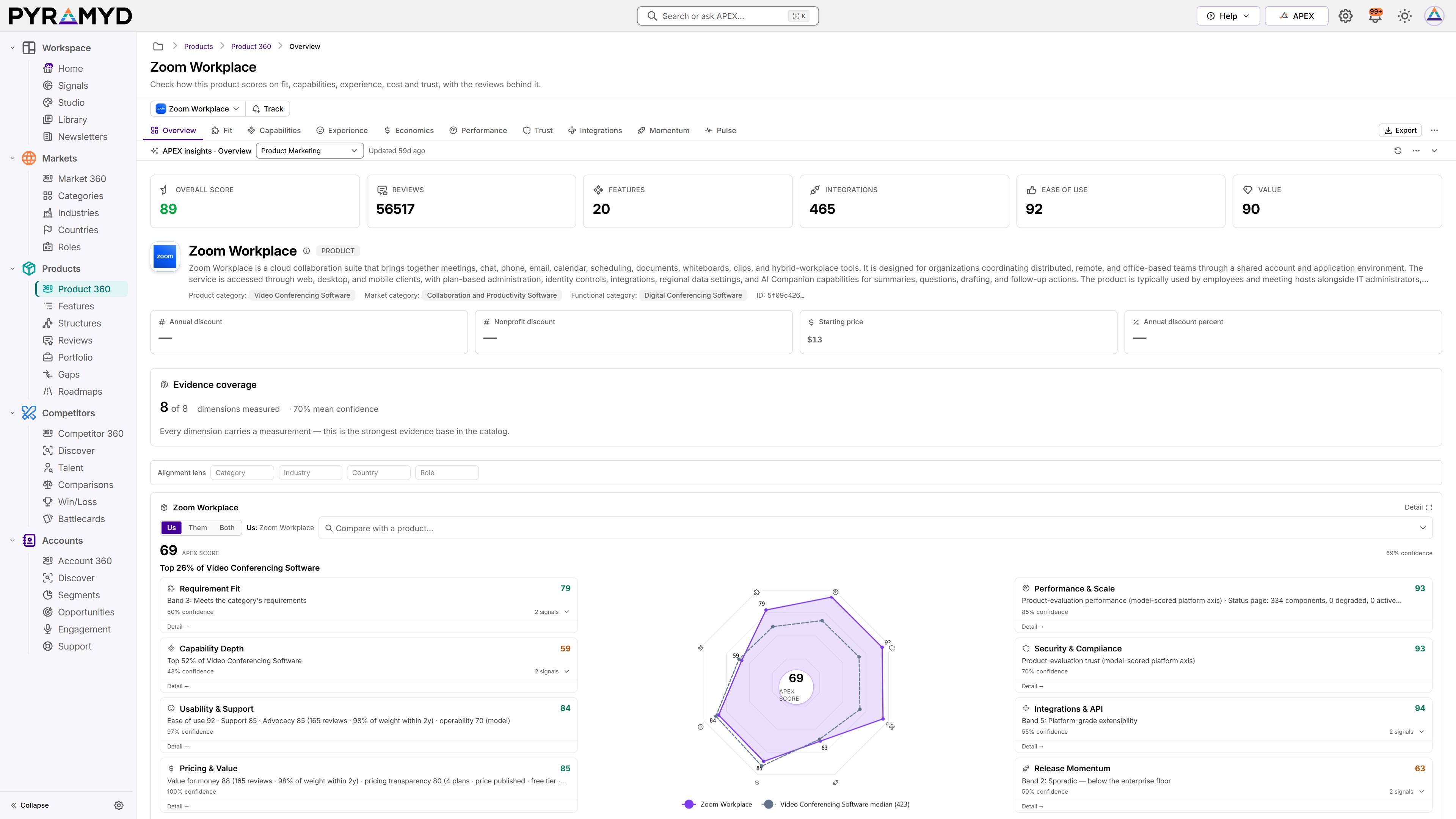Refresh APEX insights with the reload icon
This screenshot has width=1456, height=819.
[x=1398, y=151]
